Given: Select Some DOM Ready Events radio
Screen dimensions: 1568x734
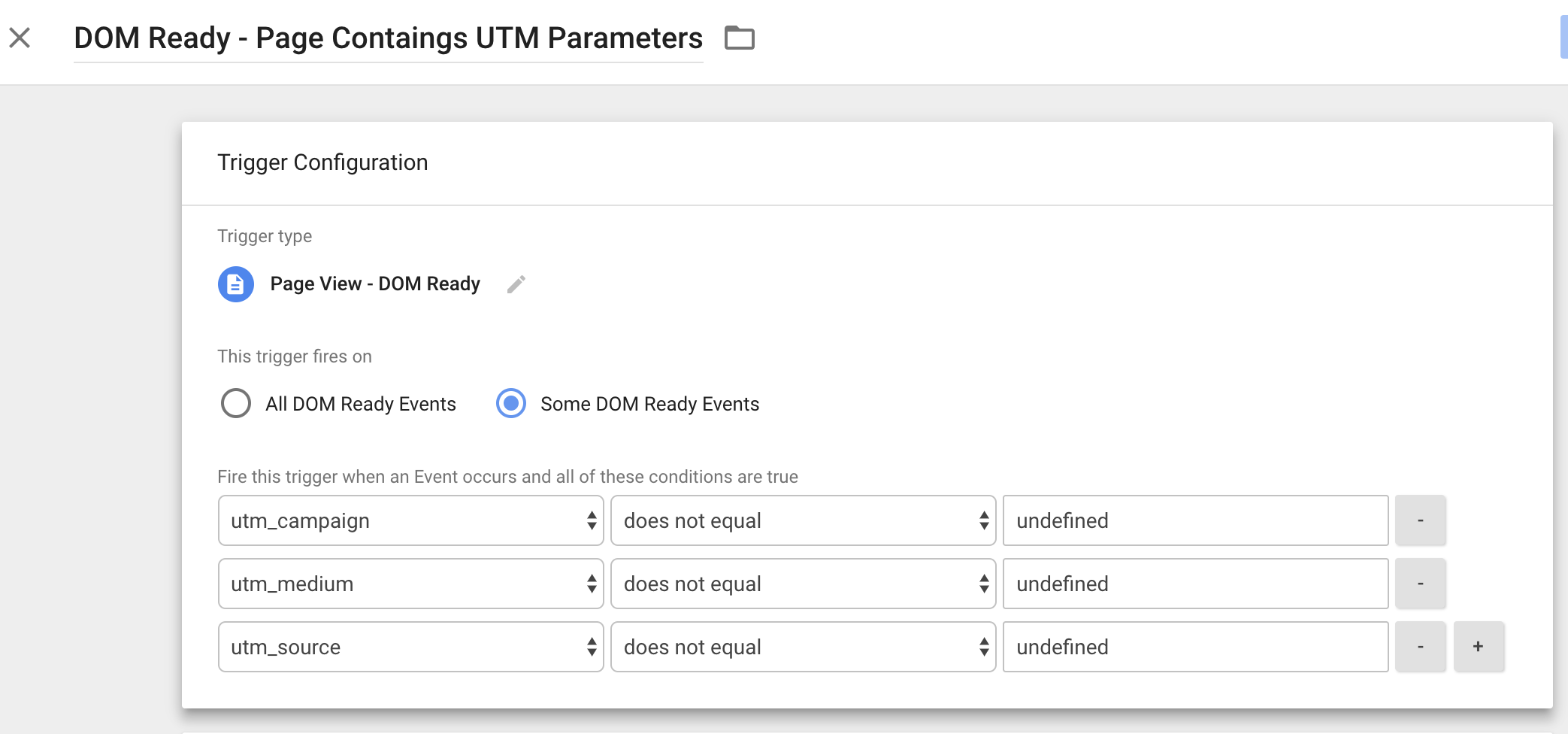Looking at the screenshot, I should coord(511,403).
